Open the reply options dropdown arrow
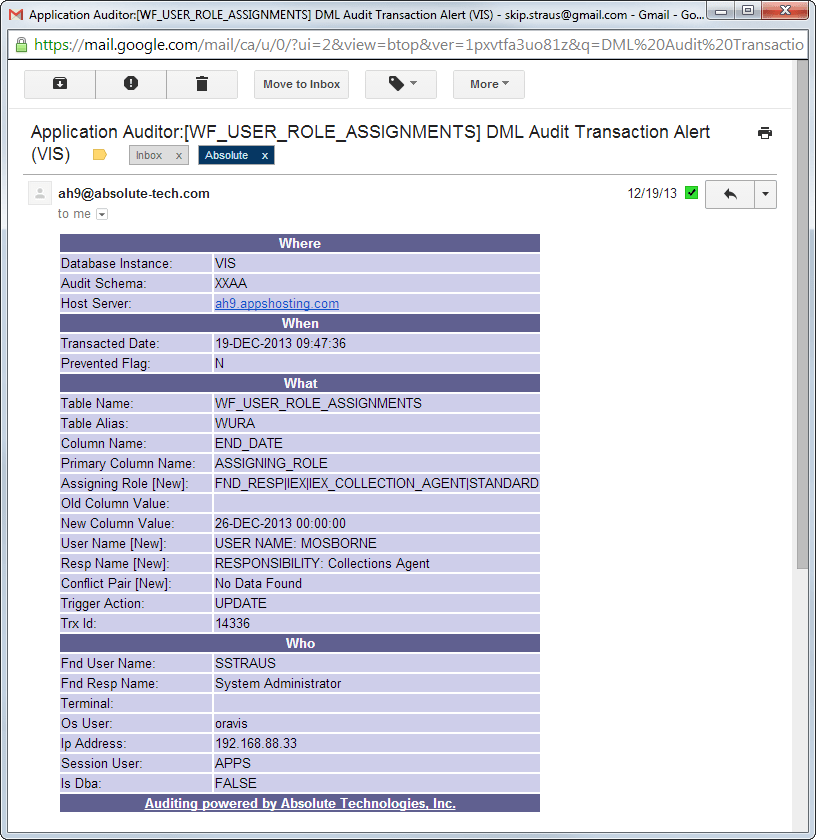The width and height of the screenshot is (816, 840). [765, 193]
